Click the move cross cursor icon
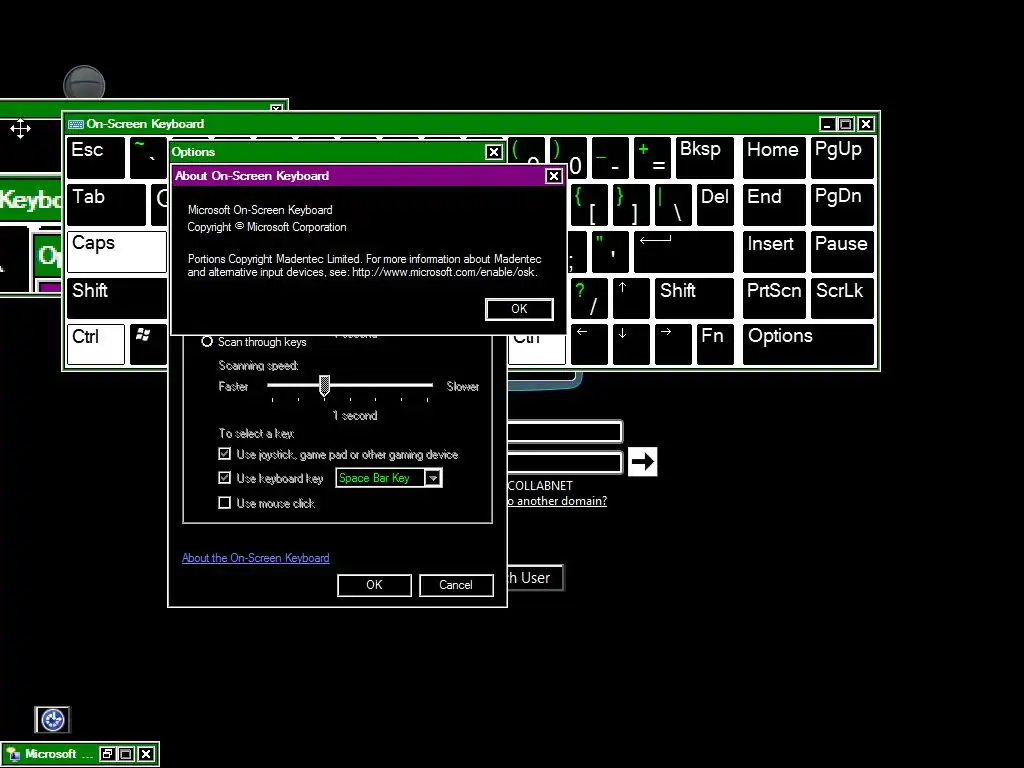This screenshot has height=768, width=1024. tap(20, 129)
